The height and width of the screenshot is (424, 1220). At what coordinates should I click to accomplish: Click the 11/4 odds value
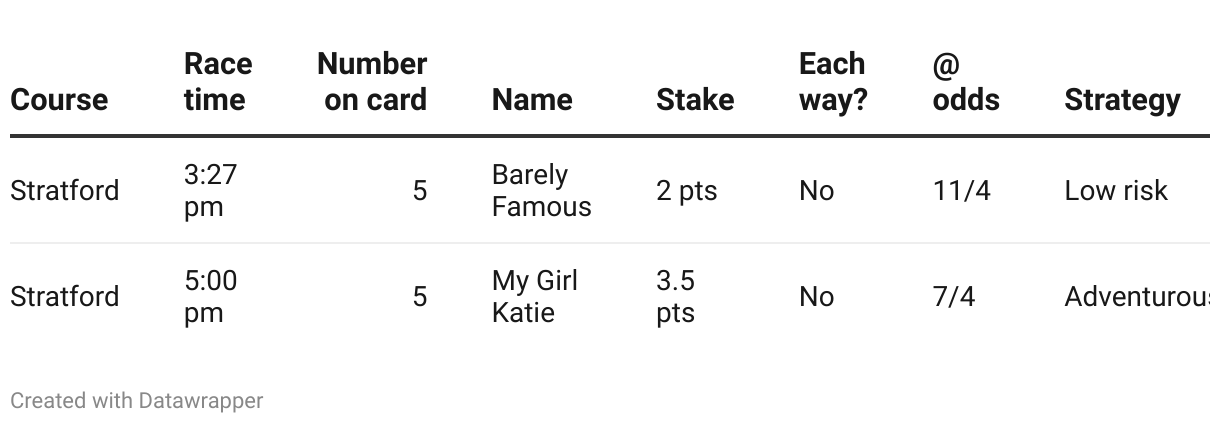point(962,191)
